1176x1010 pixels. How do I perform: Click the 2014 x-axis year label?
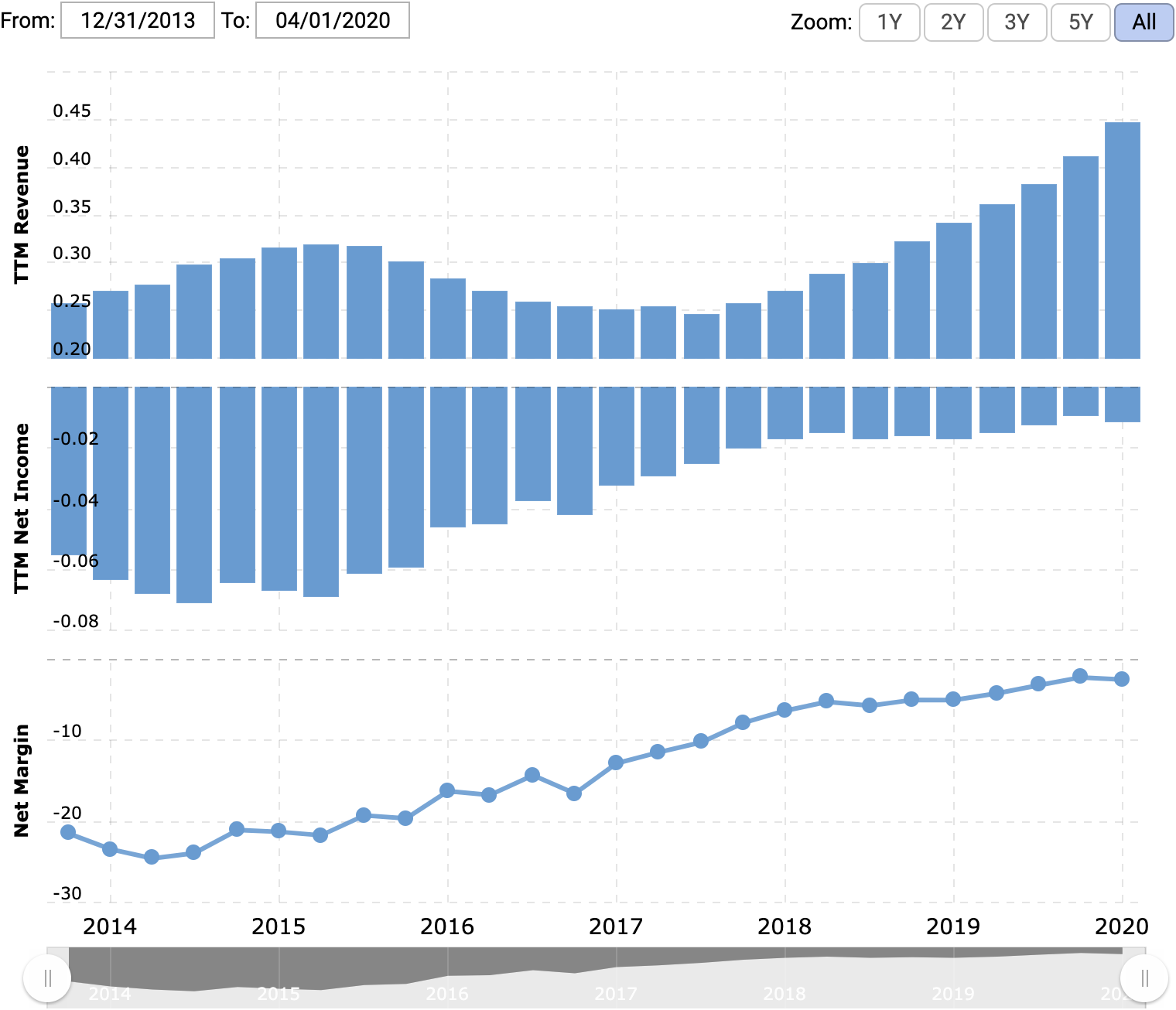110,926
